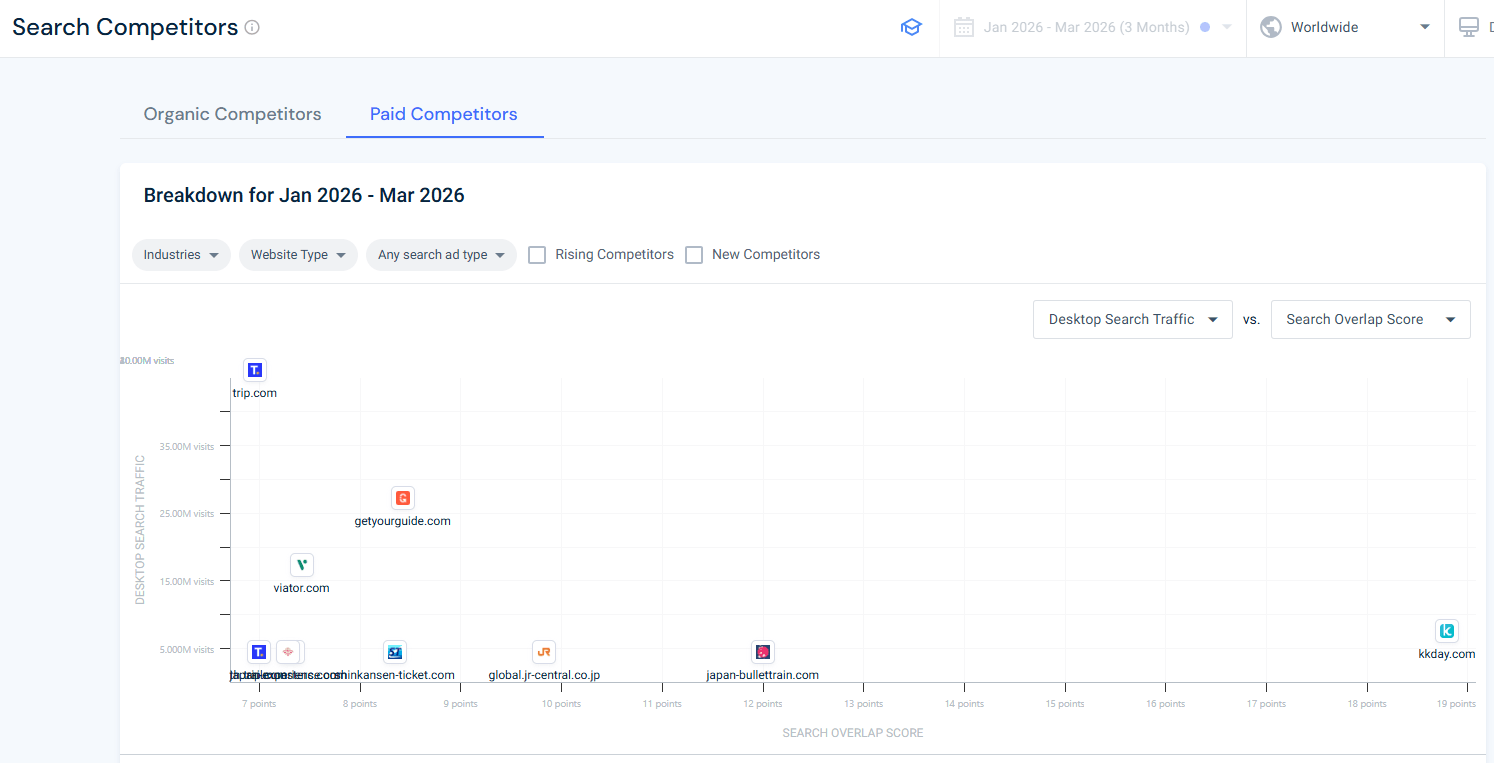This screenshot has height=763, width=1494.
Task: Select the blue T marker near 5.000M visits
Action: pyautogui.click(x=259, y=652)
